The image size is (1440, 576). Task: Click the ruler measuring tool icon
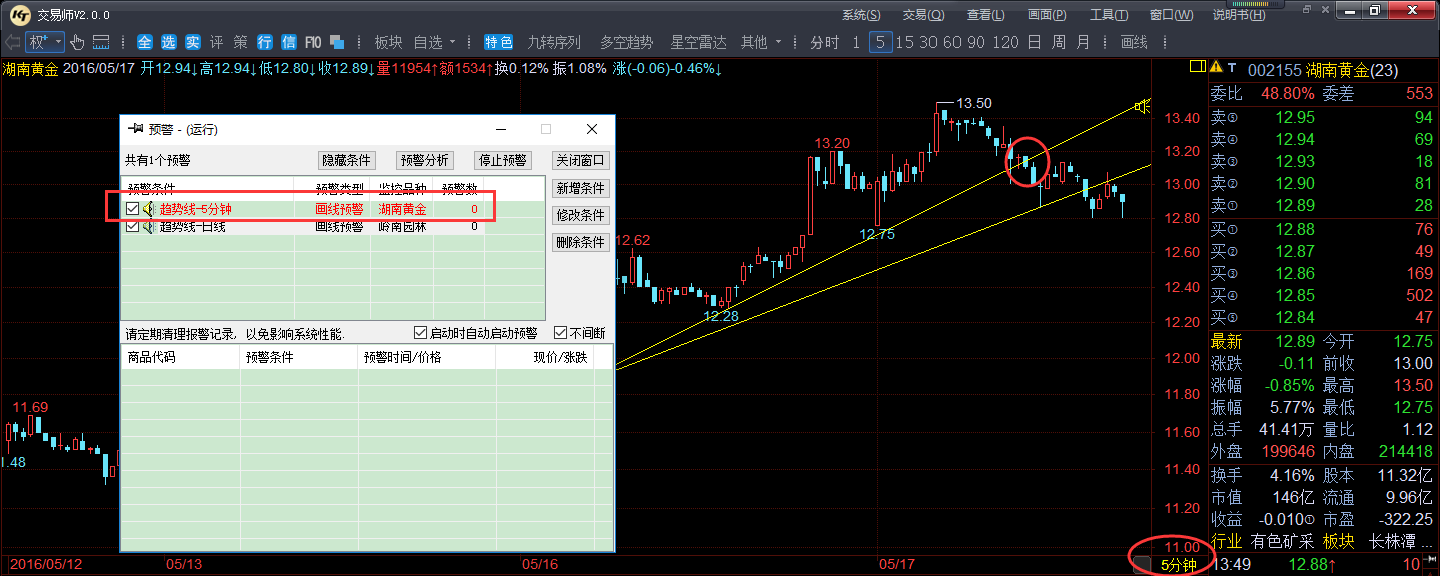[101, 42]
